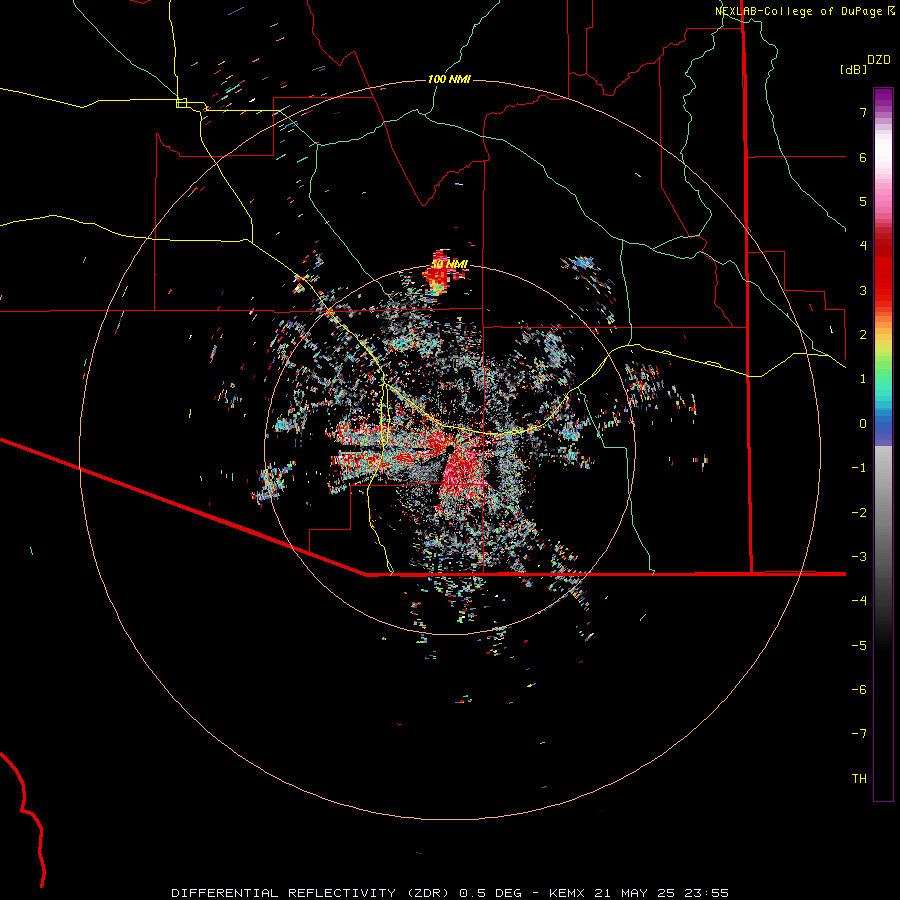Click the -5 value on color scale

tap(859, 646)
